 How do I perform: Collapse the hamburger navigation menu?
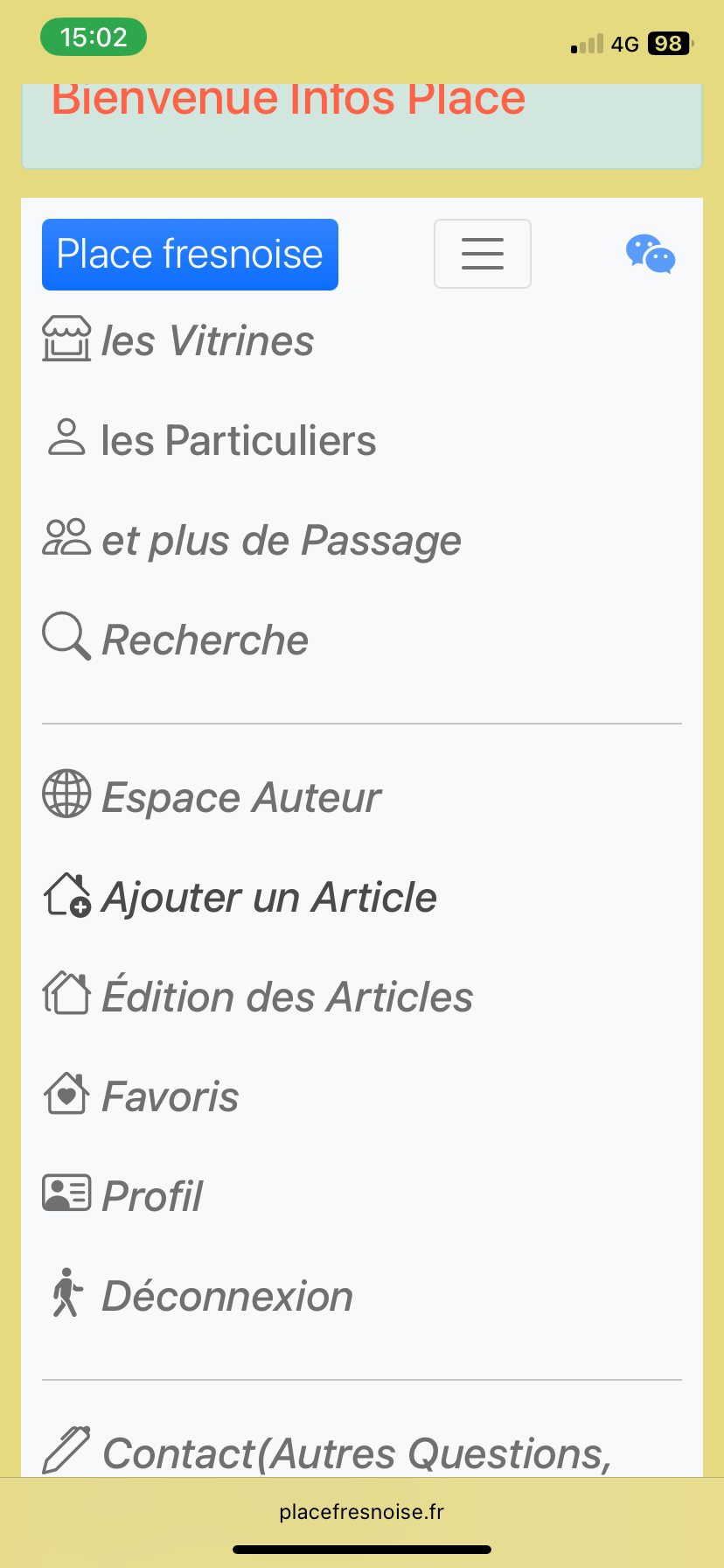click(x=483, y=254)
